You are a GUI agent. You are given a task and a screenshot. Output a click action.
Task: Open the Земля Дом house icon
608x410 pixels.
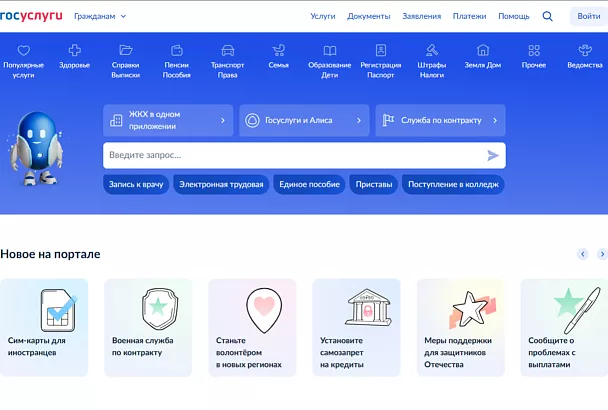pos(483,51)
